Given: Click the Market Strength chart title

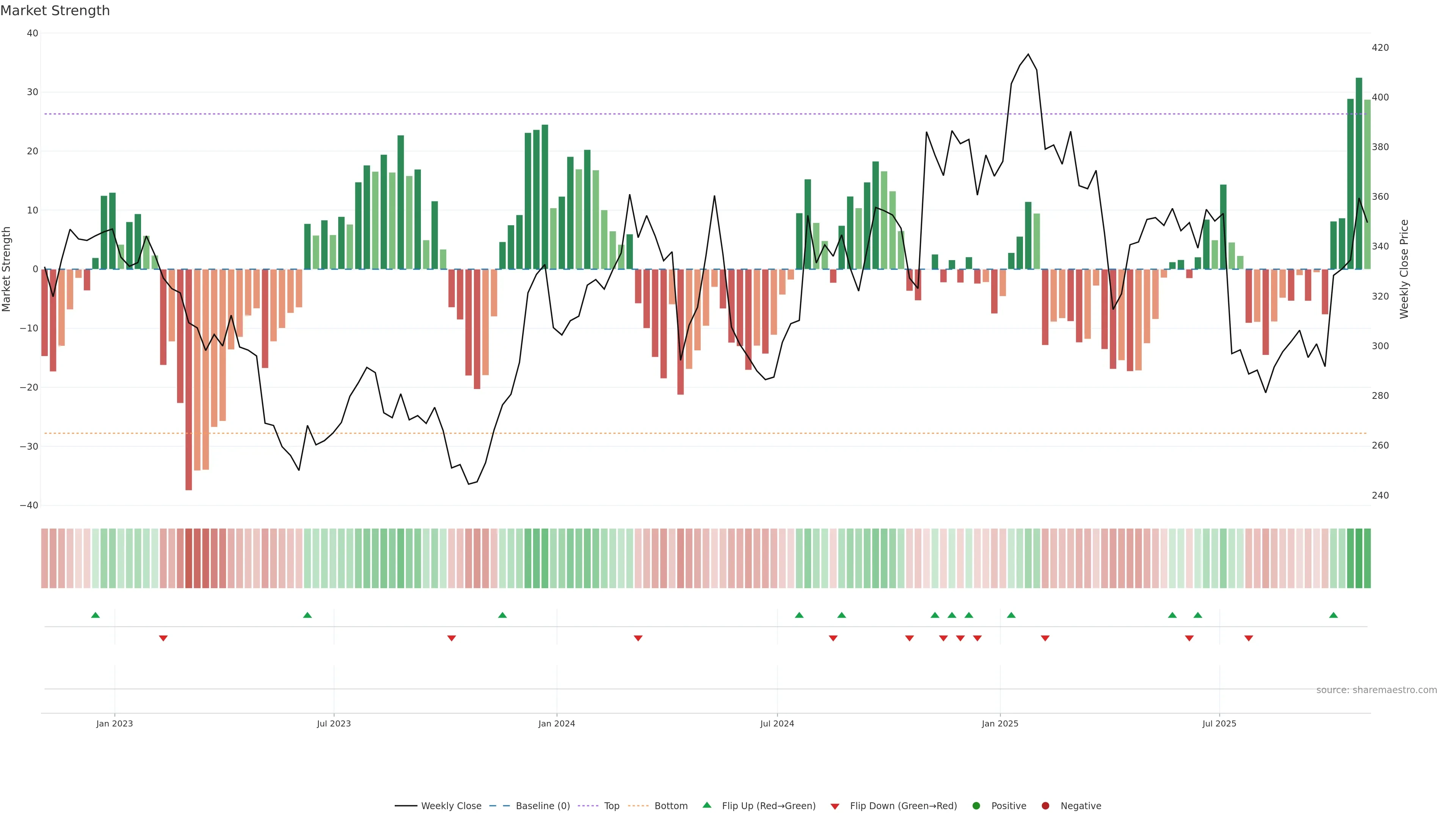Looking at the screenshot, I should coord(55,11).
